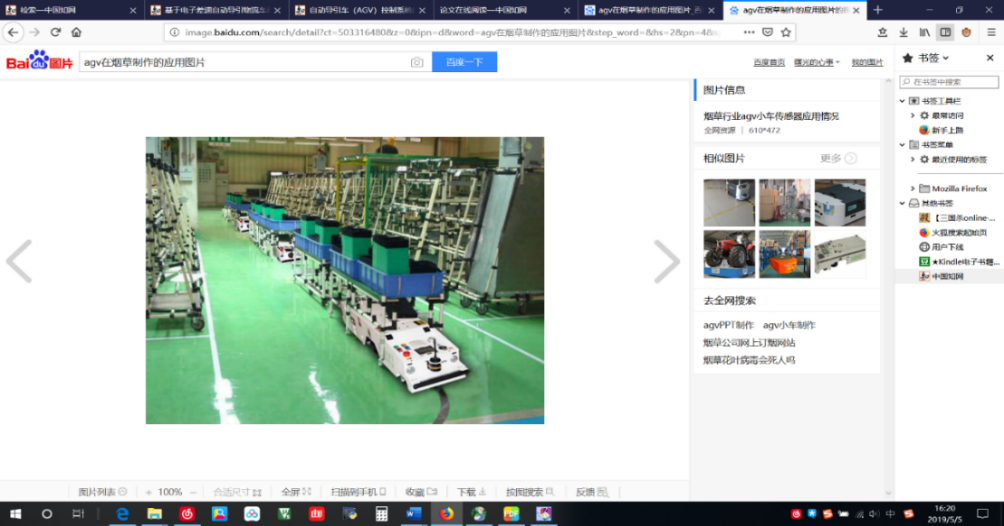Expand the 最常访问 bookmark folder
This screenshot has height=526, width=1004.
point(912,115)
